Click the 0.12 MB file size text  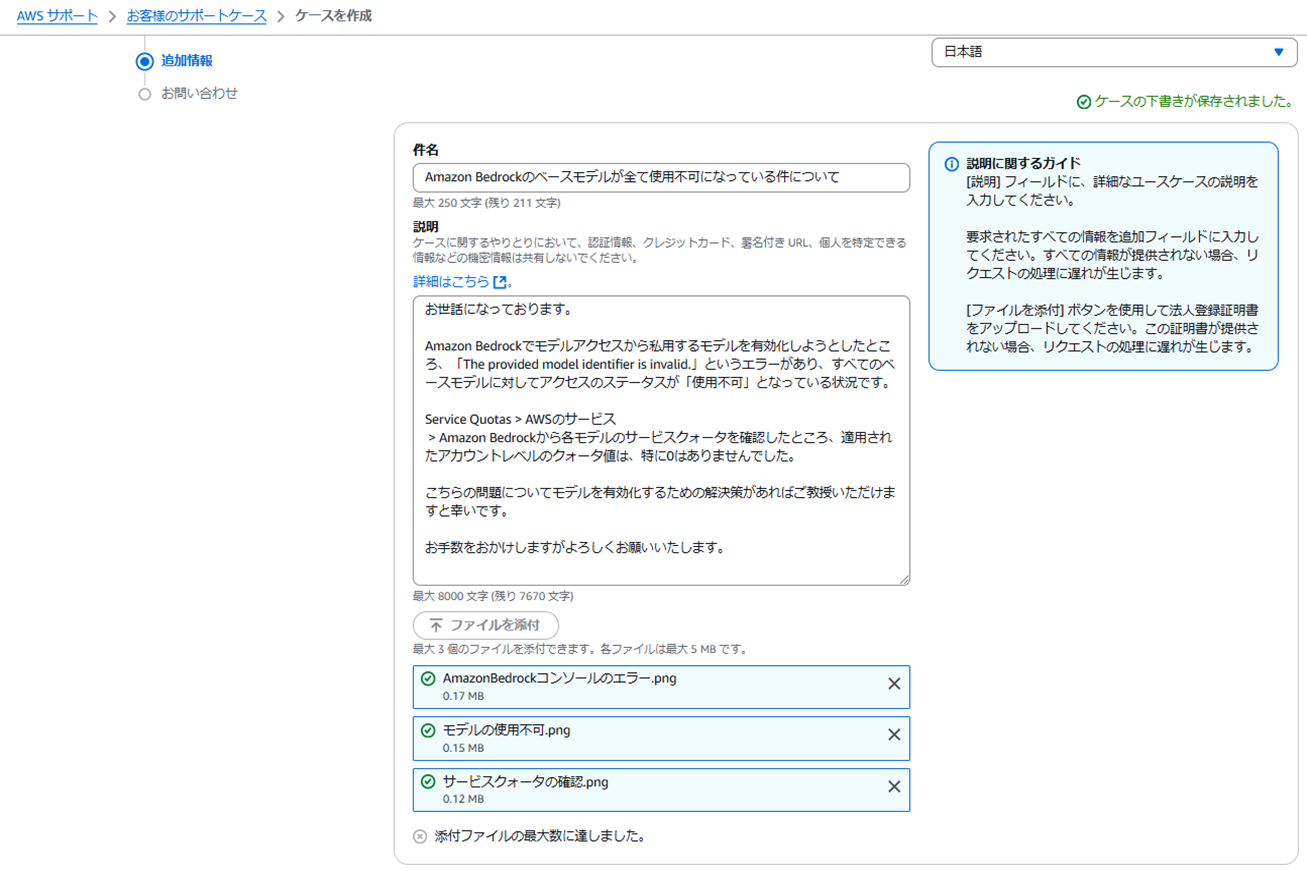(463, 800)
